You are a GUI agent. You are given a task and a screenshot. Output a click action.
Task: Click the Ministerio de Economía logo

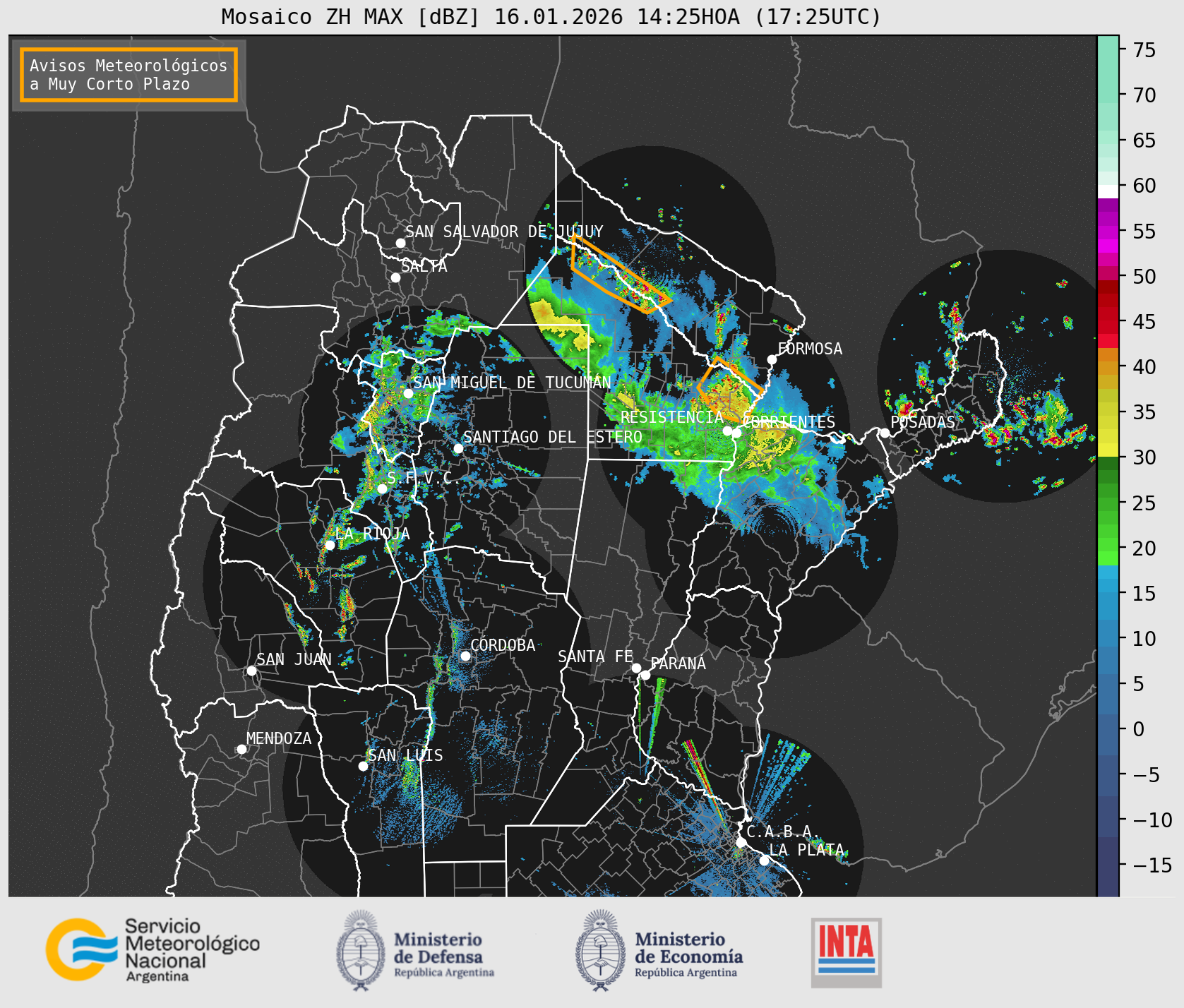(659, 950)
